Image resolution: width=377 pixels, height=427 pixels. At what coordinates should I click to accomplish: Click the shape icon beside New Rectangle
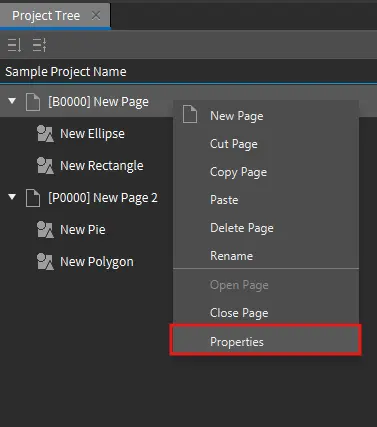click(x=45, y=166)
